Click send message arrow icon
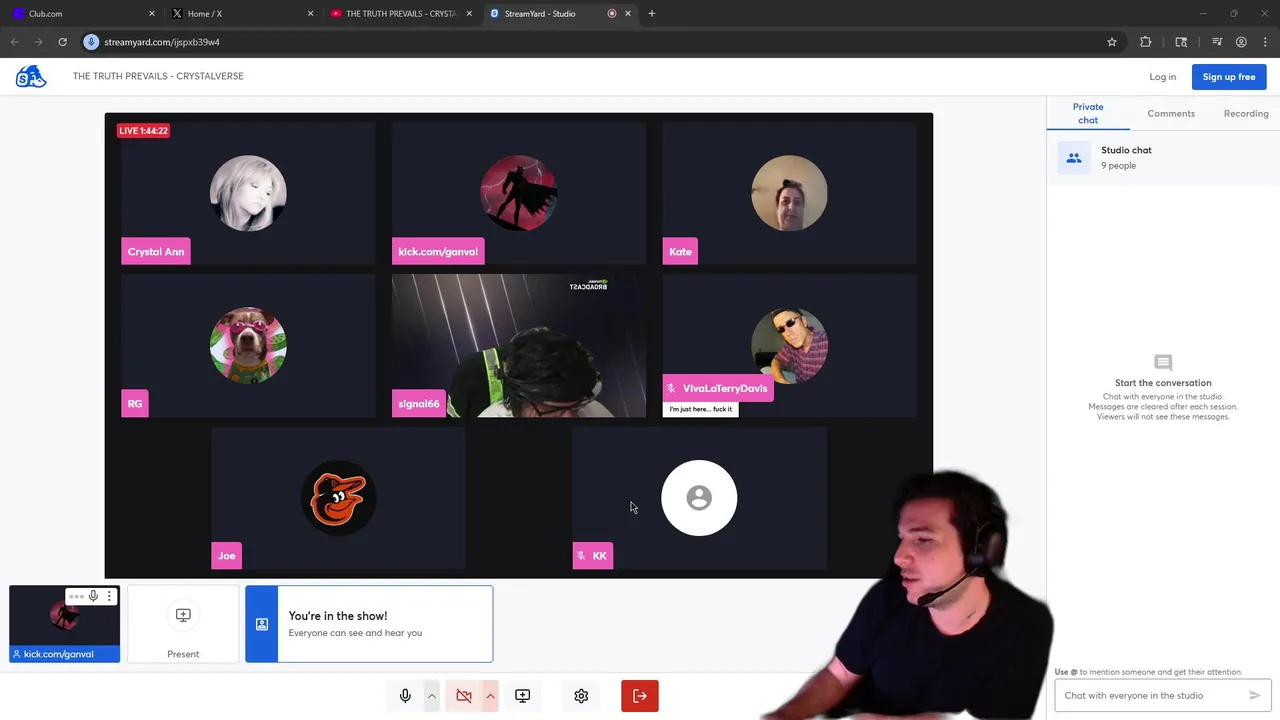Image resolution: width=1280 pixels, height=720 pixels. click(x=1254, y=695)
